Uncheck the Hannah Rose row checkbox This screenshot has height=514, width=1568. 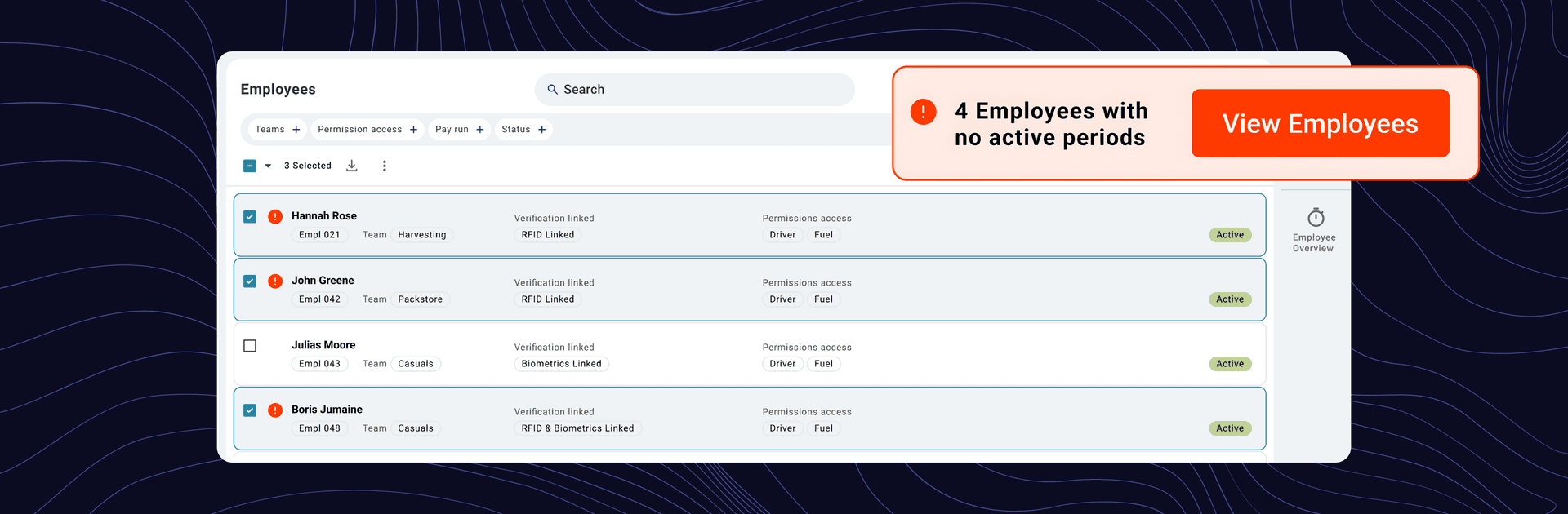pyautogui.click(x=250, y=217)
